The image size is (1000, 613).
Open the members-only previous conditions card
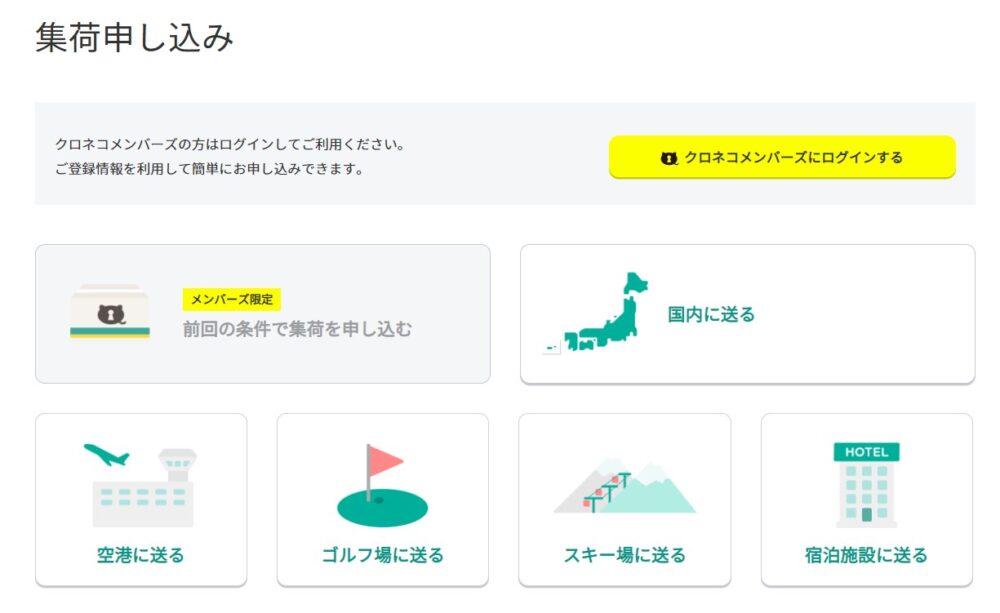pos(263,314)
